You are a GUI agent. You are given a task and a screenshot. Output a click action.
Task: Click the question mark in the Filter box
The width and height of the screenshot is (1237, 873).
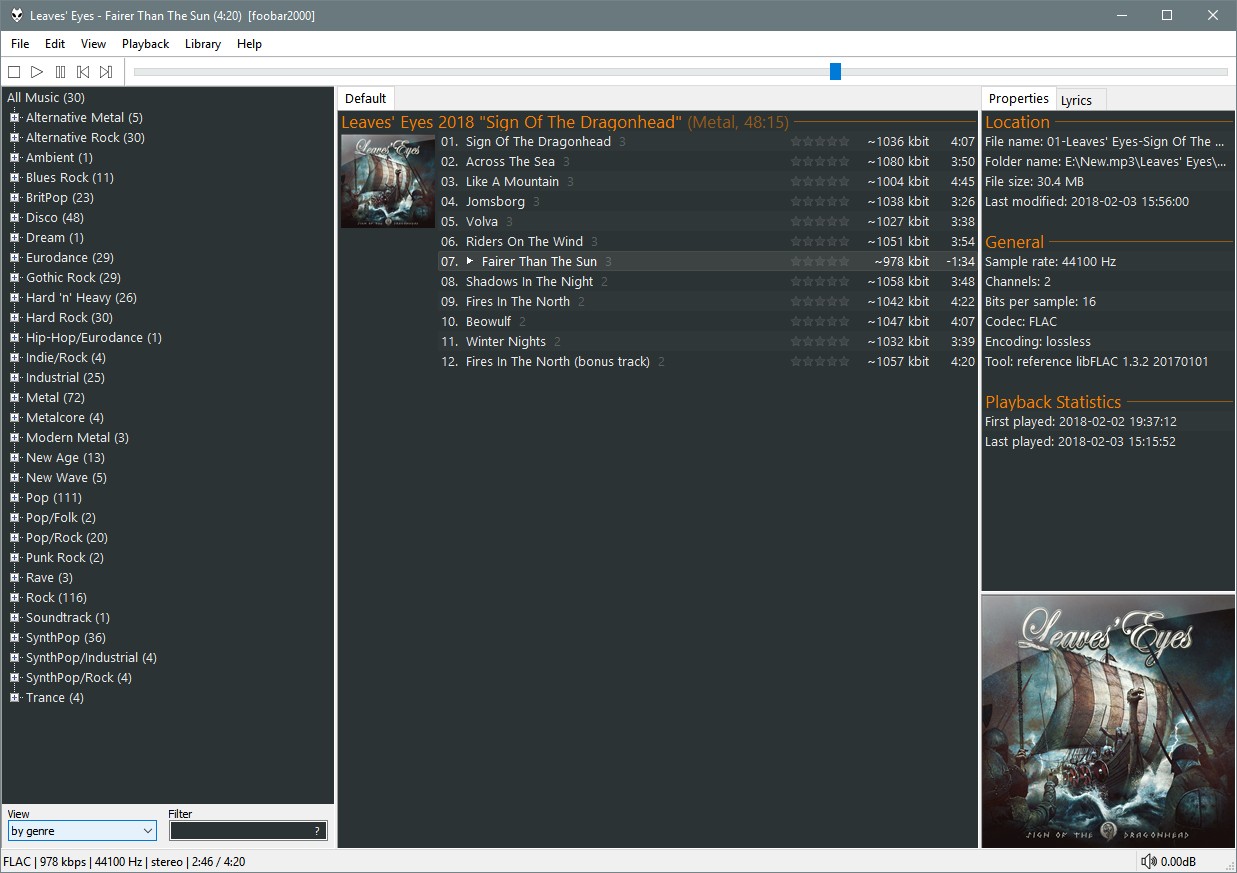click(317, 831)
